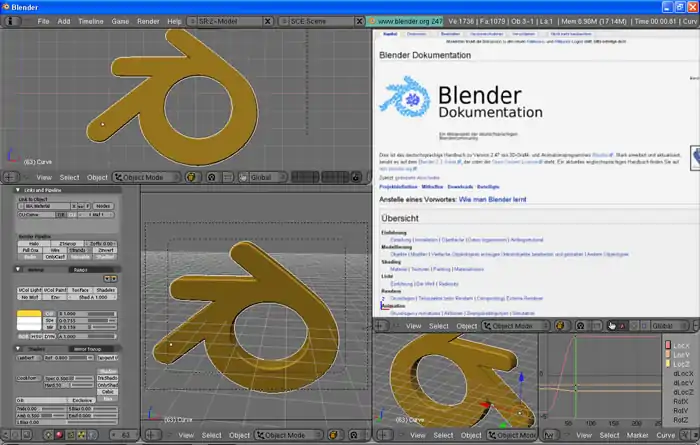This screenshot has width=700, height=445.
Task: Open draw type icon in header under documentation page
Action: (560, 326)
